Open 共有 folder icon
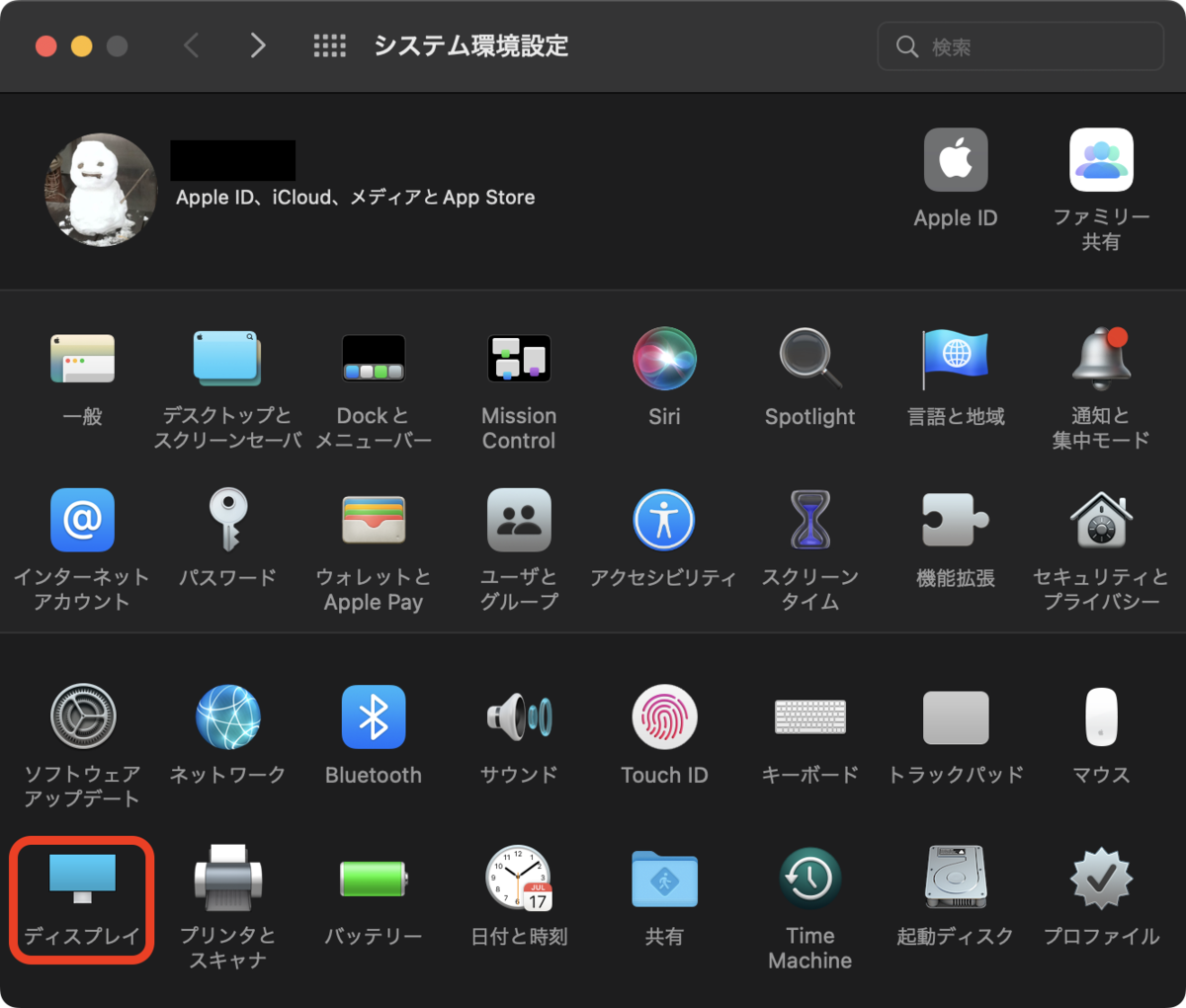 tap(664, 879)
